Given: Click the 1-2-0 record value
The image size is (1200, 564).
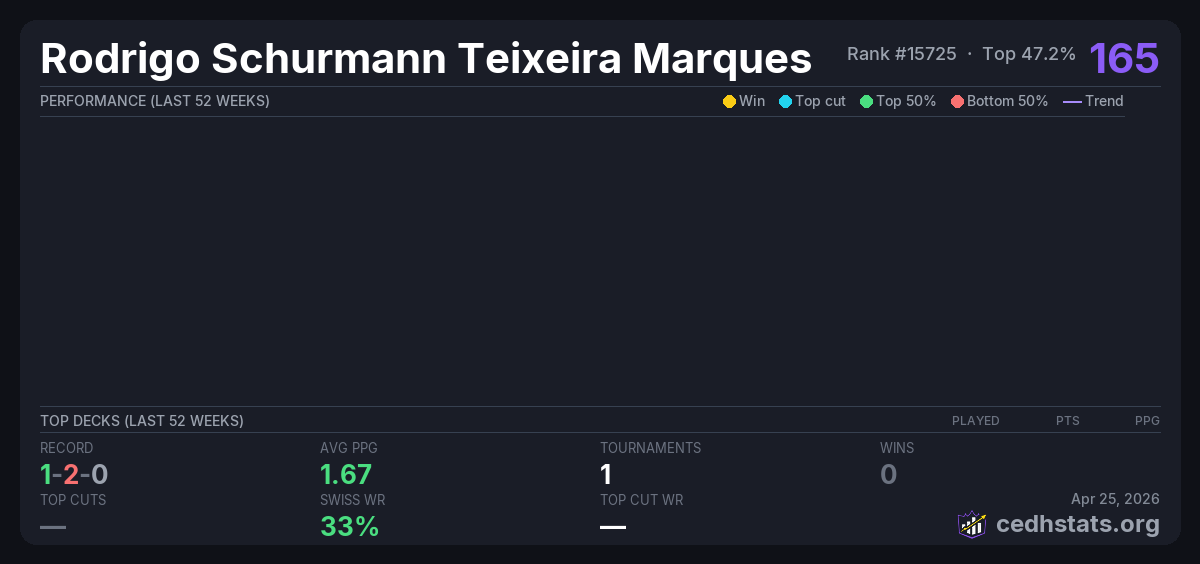Looking at the screenshot, I should pos(74,474).
